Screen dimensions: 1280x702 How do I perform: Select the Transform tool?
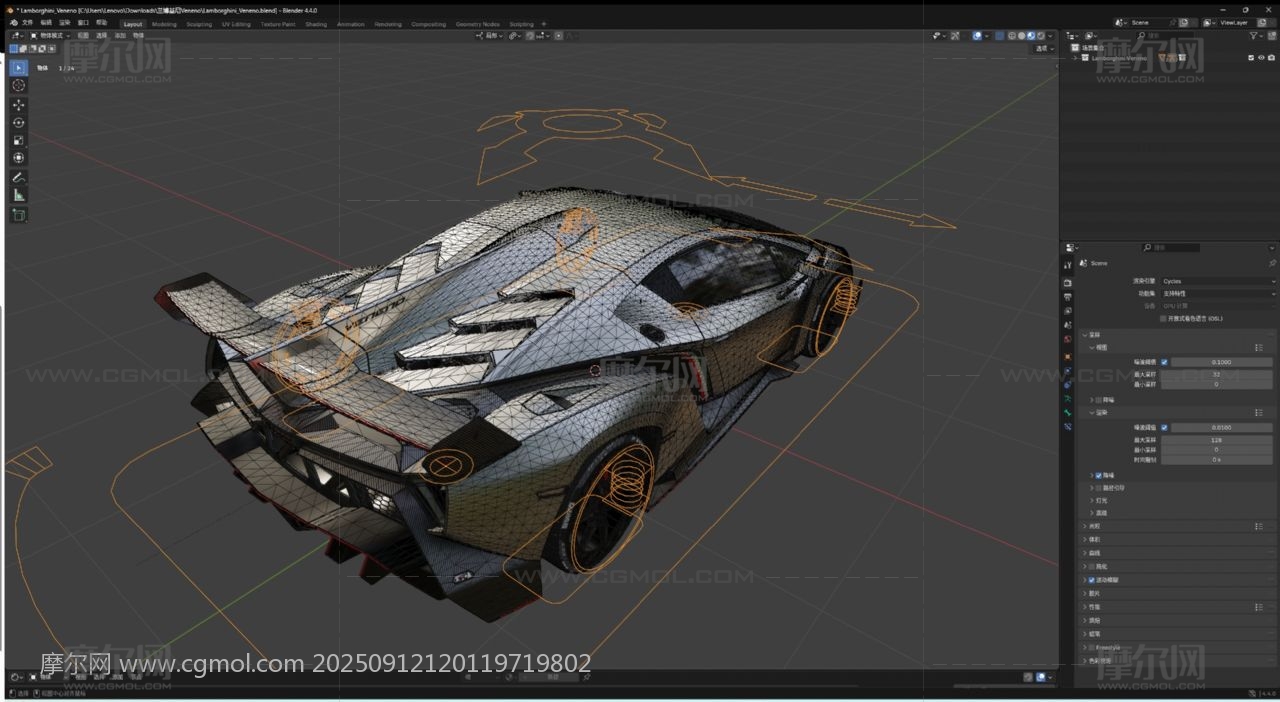[18, 157]
